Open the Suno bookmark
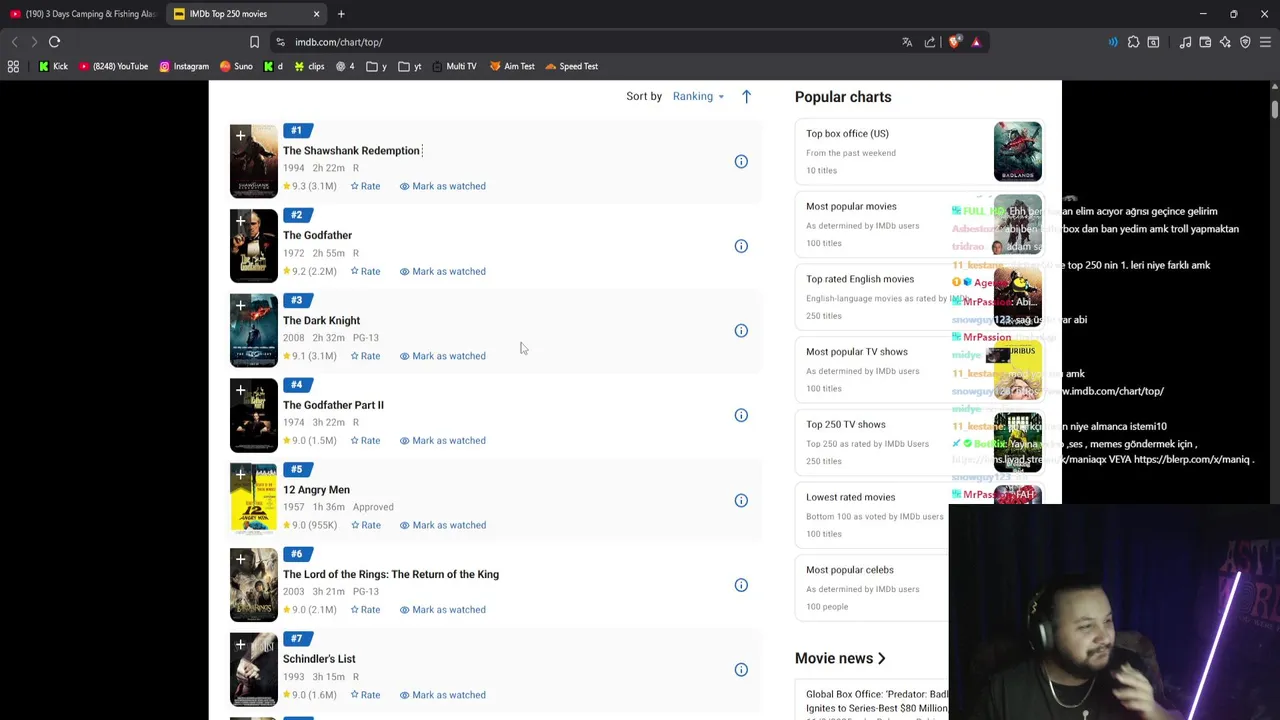The image size is (1280, 720). pos(236,66)
